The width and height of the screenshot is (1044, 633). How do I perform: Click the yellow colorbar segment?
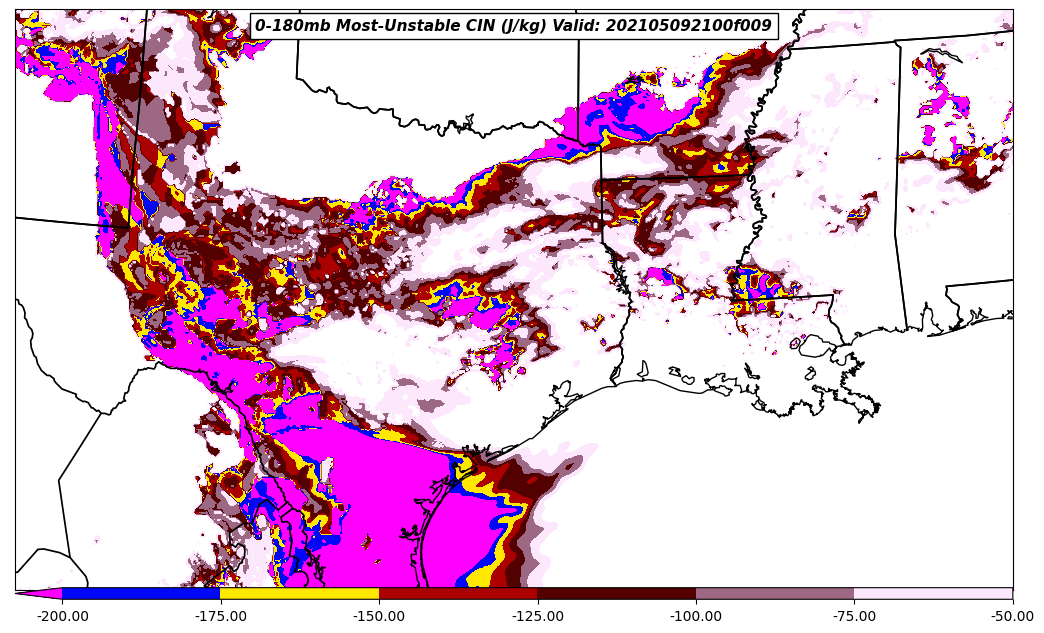[300, 594]
